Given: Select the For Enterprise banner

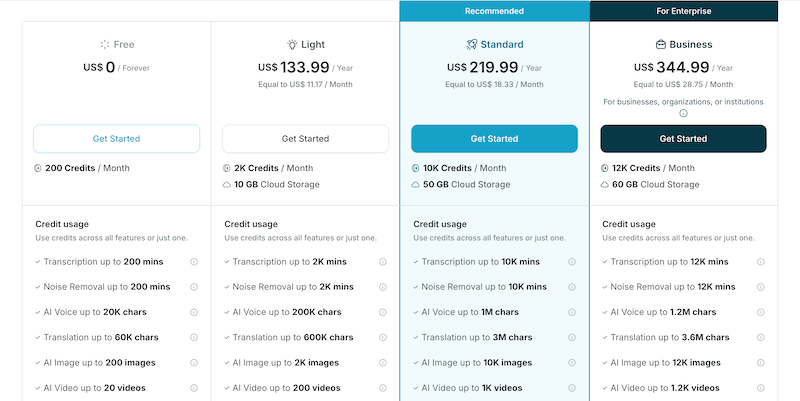Looking at the screenshot, I should [684, 11].
